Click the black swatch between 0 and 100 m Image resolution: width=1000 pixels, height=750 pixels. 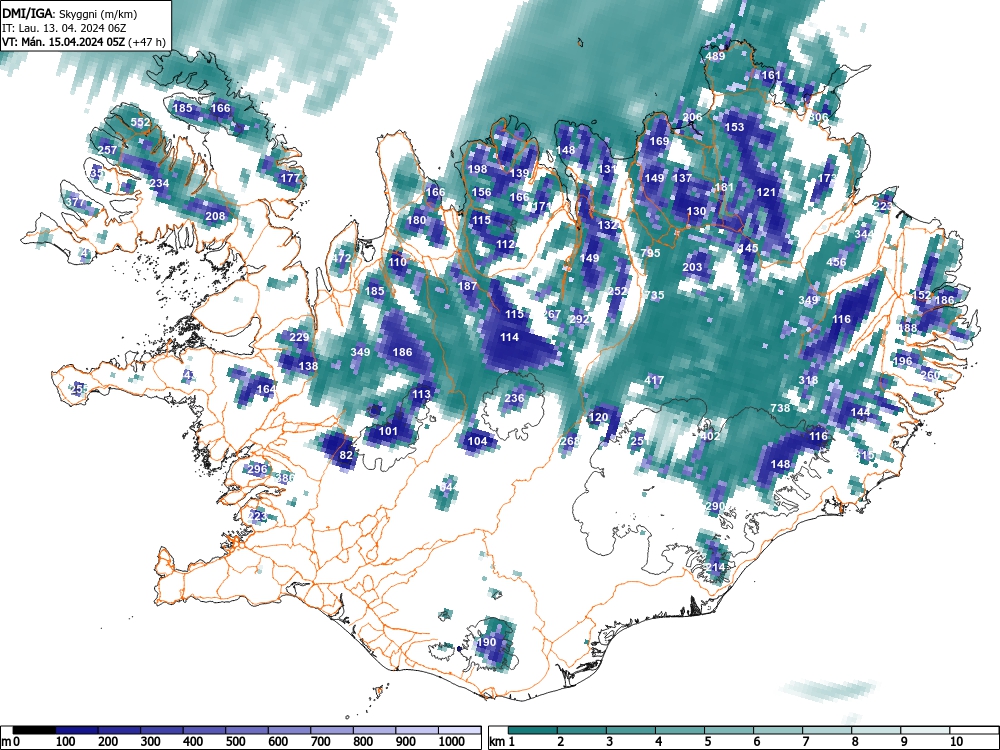34,730
